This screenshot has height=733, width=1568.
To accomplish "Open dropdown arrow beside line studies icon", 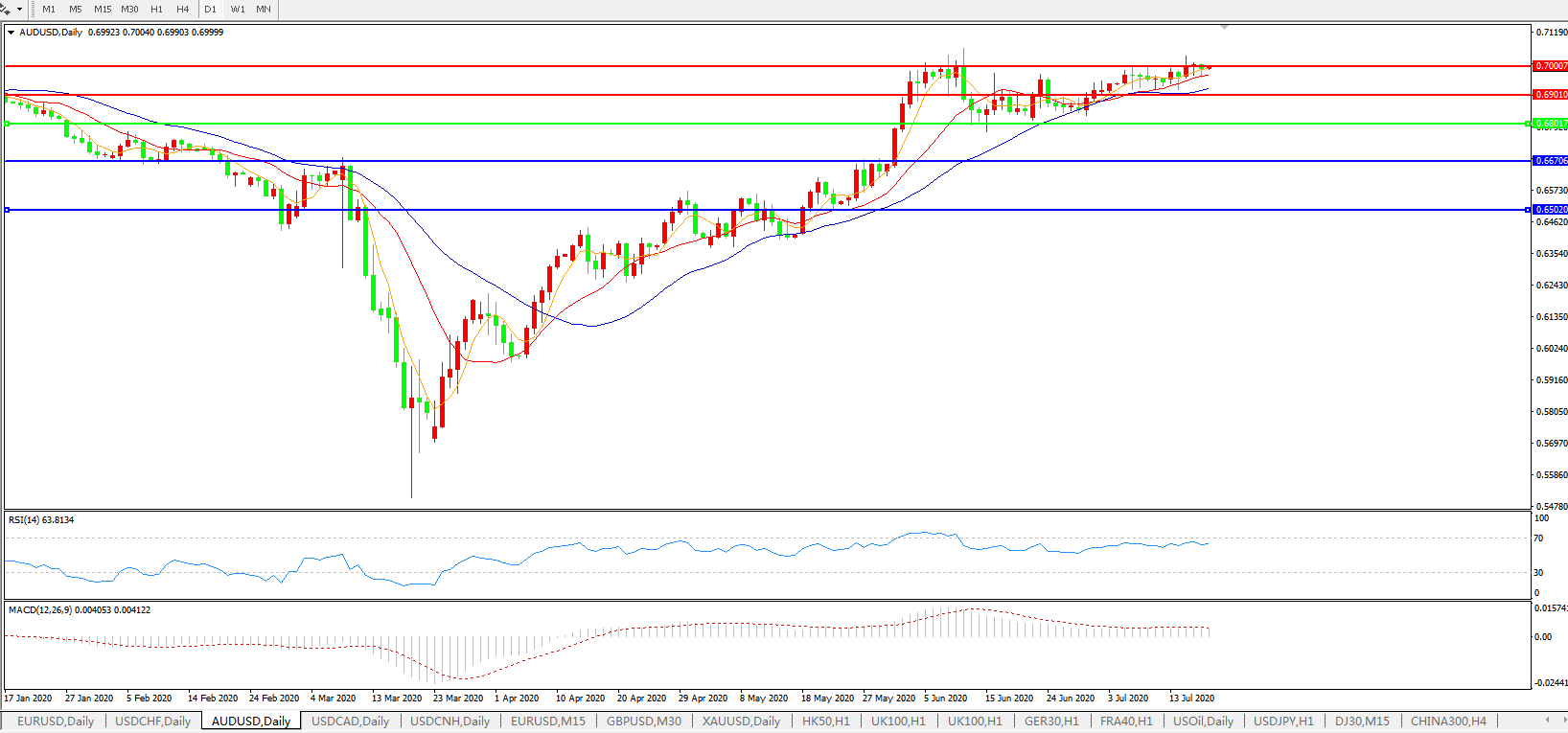I will (x=19, y=10).
